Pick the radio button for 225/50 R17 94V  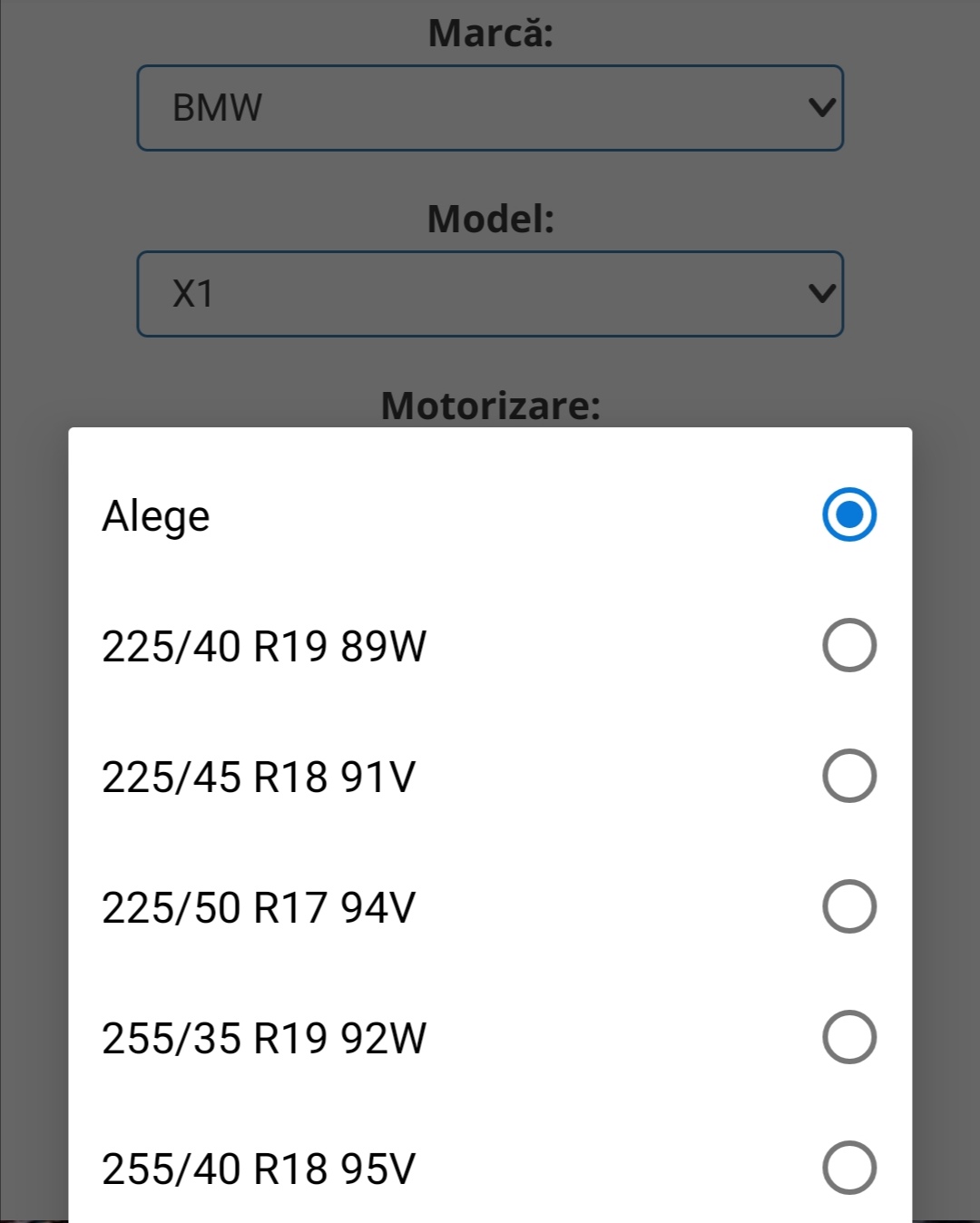[x=848, y=906]
